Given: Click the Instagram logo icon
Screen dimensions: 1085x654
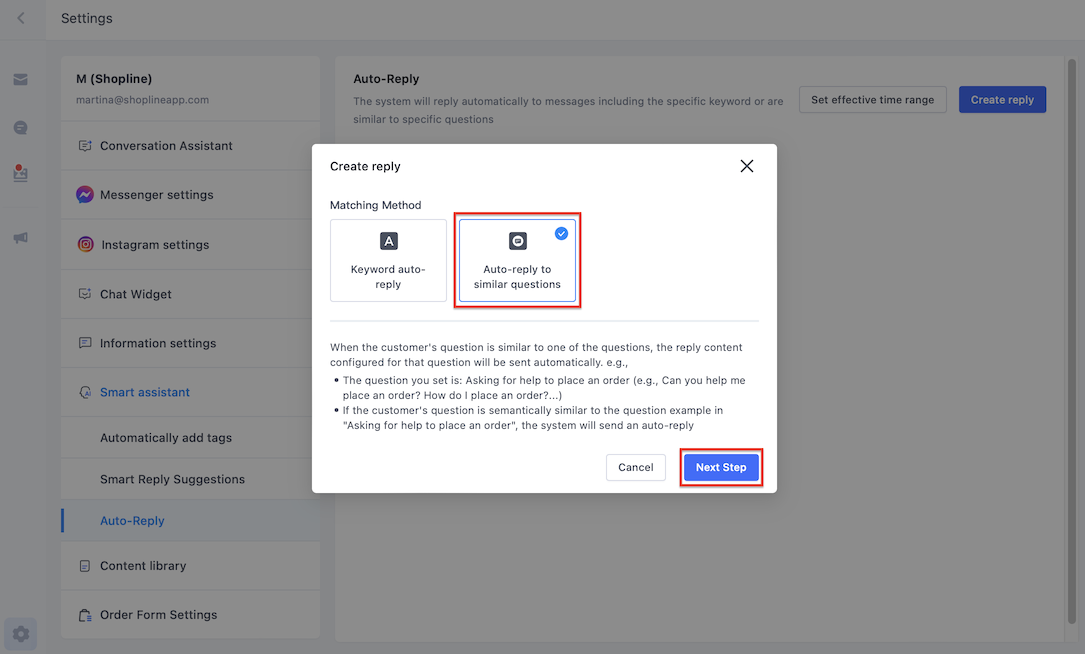Looking at the screenshot, I should (x=85, y=244).
